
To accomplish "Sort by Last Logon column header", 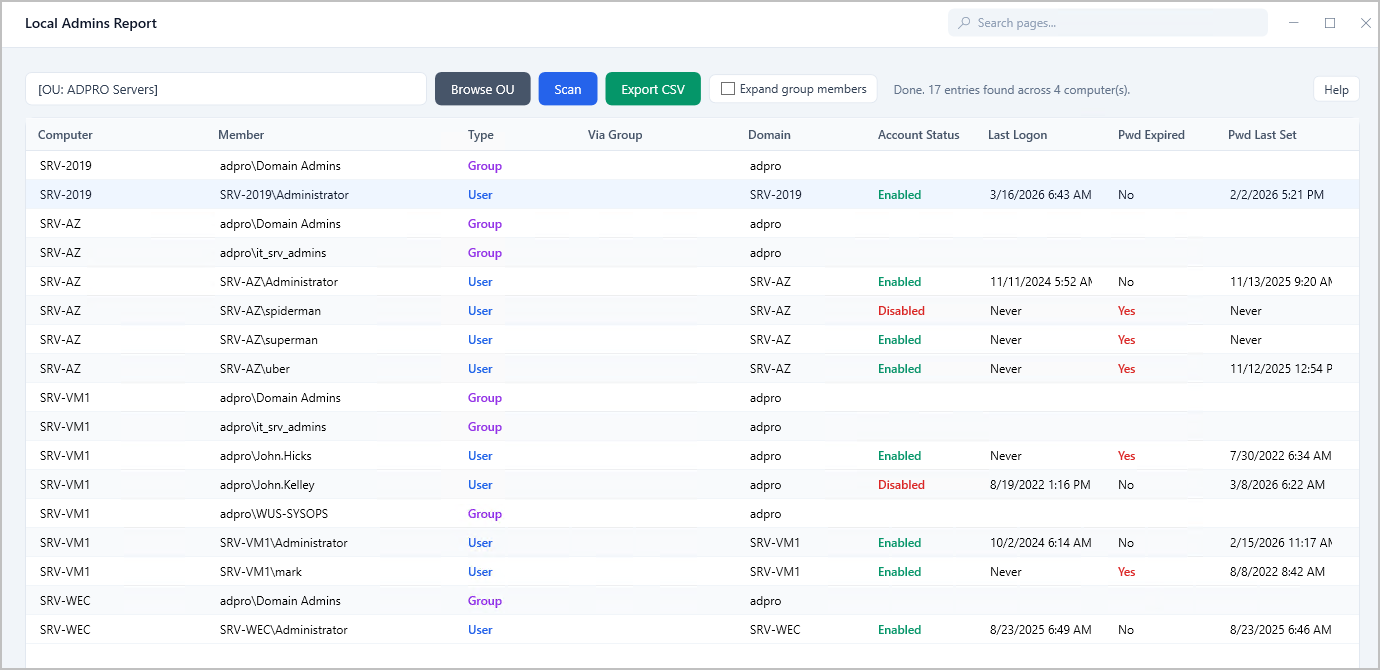I will coord(1017,135).
